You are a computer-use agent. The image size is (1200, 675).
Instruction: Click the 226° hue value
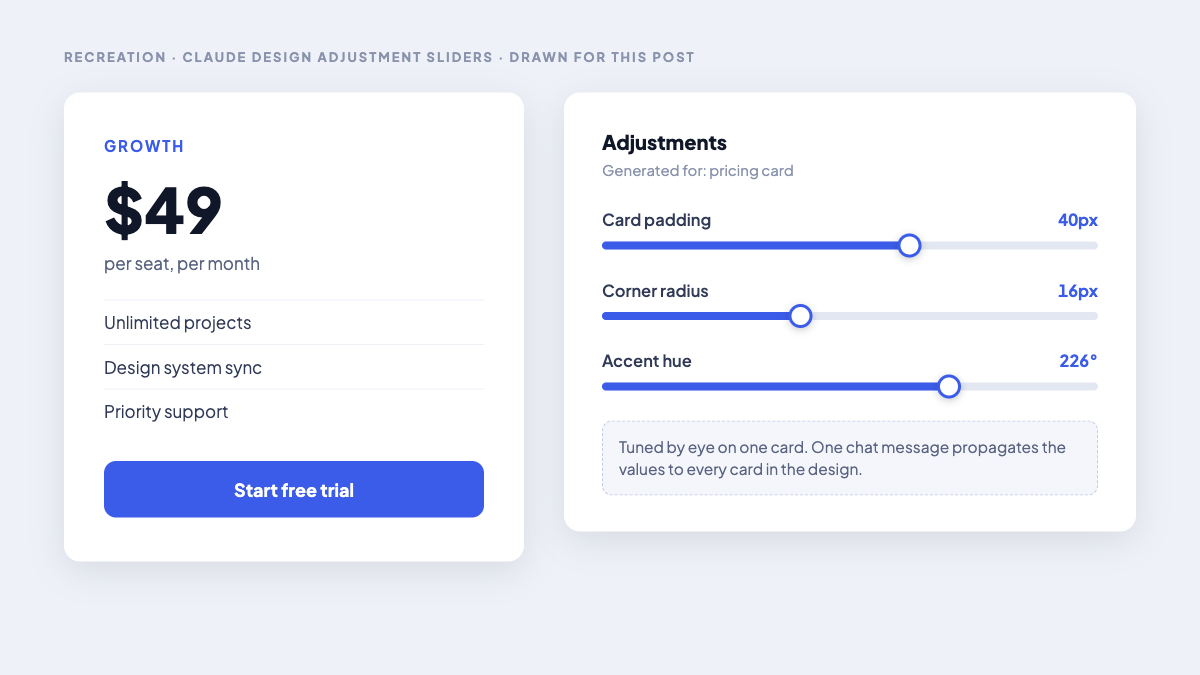(x=1078, y=361)
